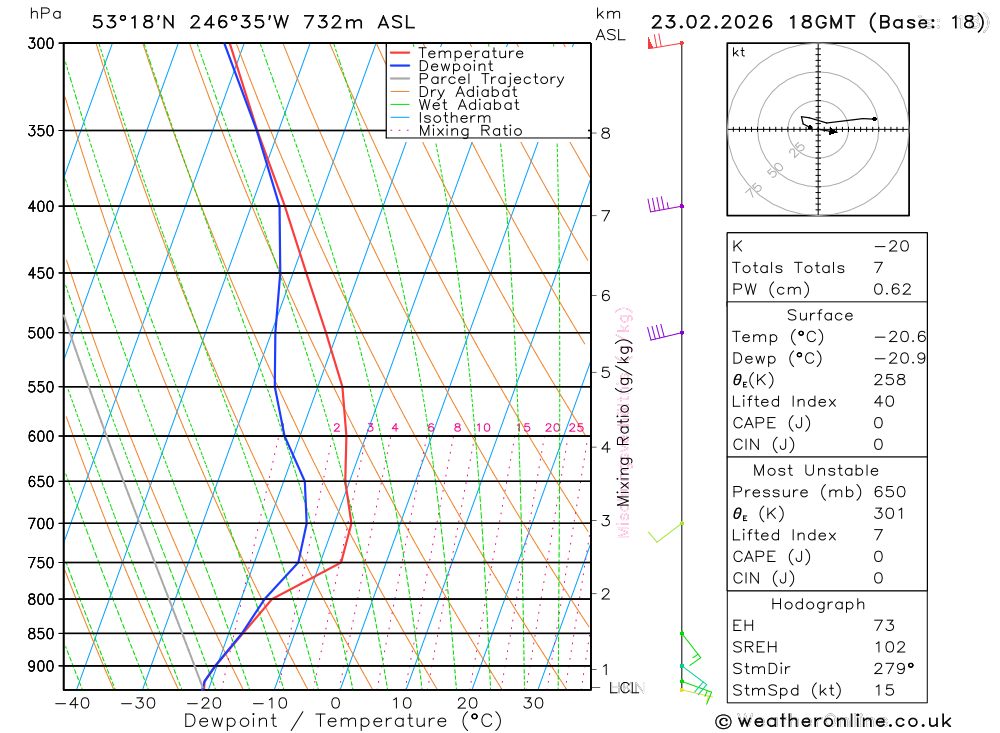
Task: Click the hodograph kt unit label
Action: [x=739, y=52]
